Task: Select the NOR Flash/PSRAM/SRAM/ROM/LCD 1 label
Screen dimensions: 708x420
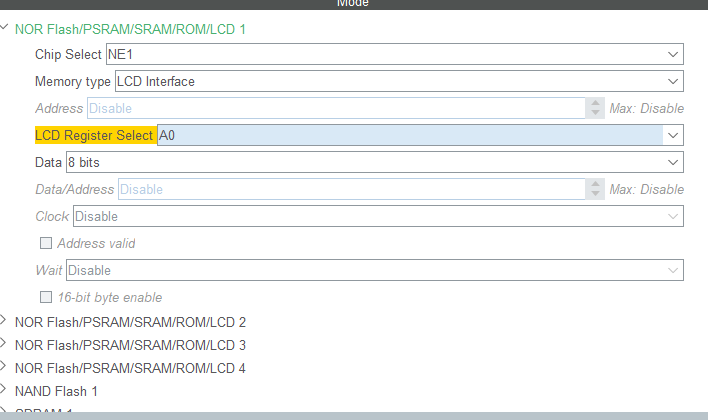Action: pyautogui.click(x=130, y=29)
